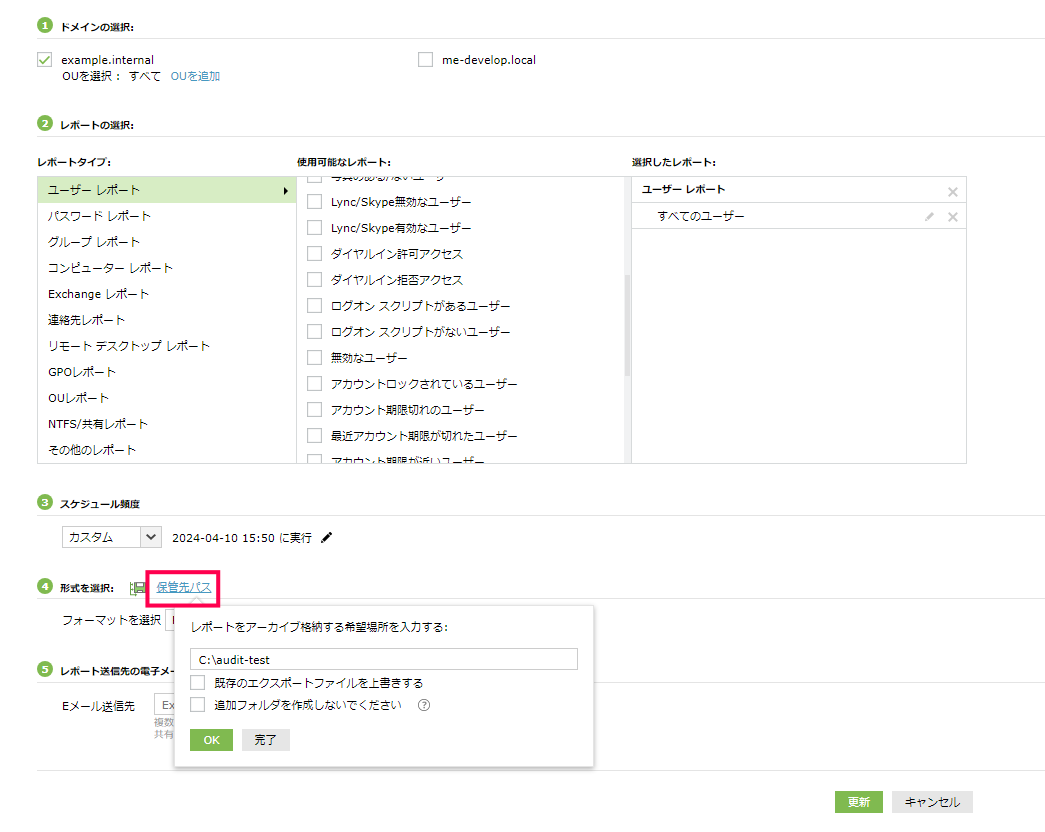
Task: Uncheck the example.internal domain
Action: (x=44, y=60)
